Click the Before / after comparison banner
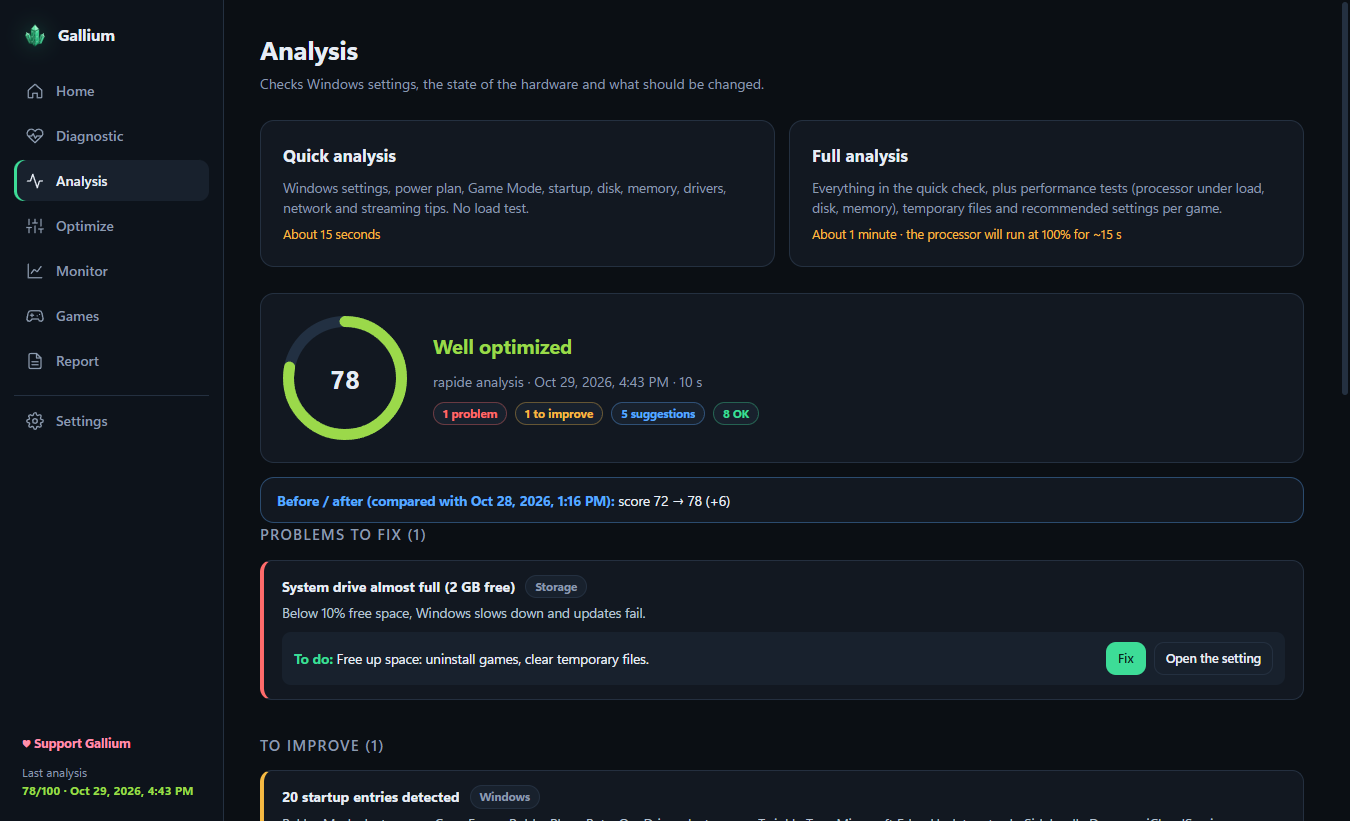1350x821 pixels. coord(782,501)
